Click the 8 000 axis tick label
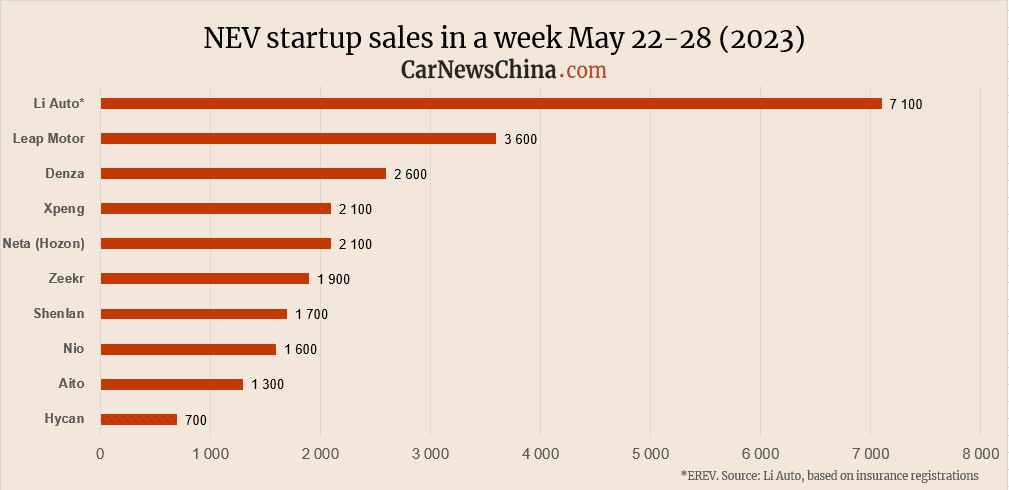 point(979,454)
